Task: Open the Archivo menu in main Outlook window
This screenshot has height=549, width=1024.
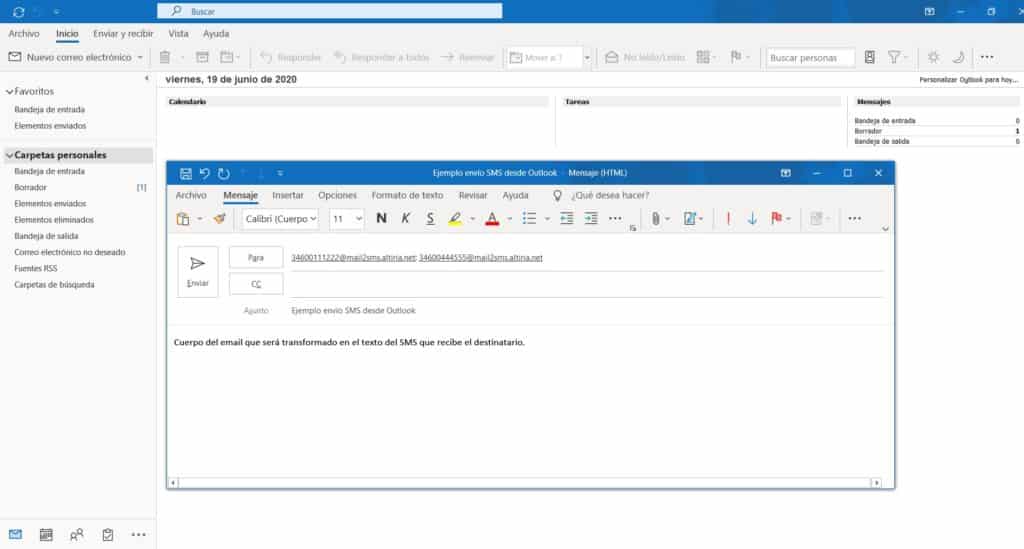Action: (x=24, y=33)
